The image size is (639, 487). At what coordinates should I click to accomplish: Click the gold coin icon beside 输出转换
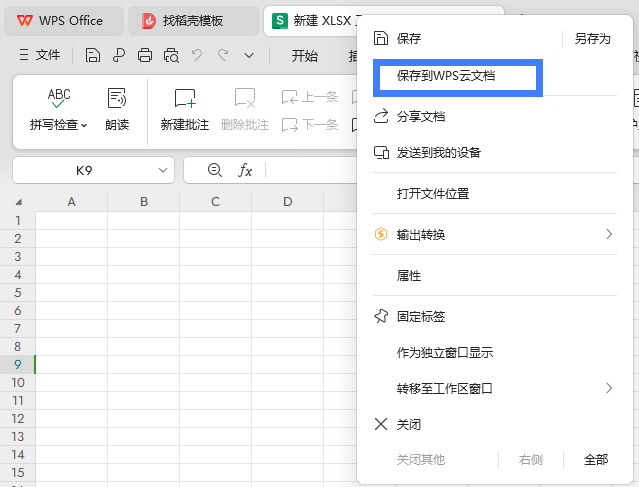point(381,234)
